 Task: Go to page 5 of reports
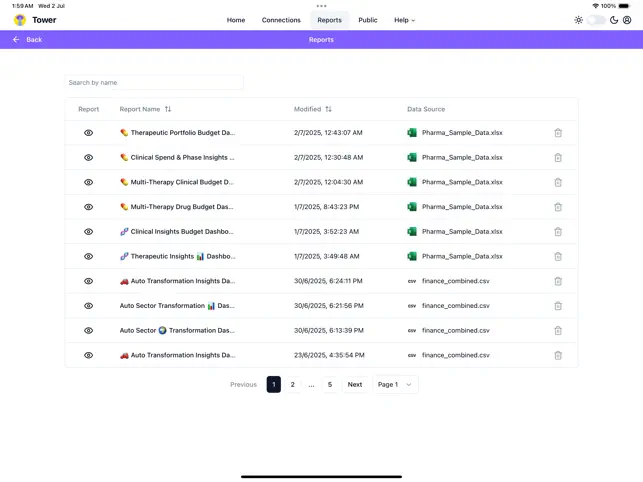[330, 384]
